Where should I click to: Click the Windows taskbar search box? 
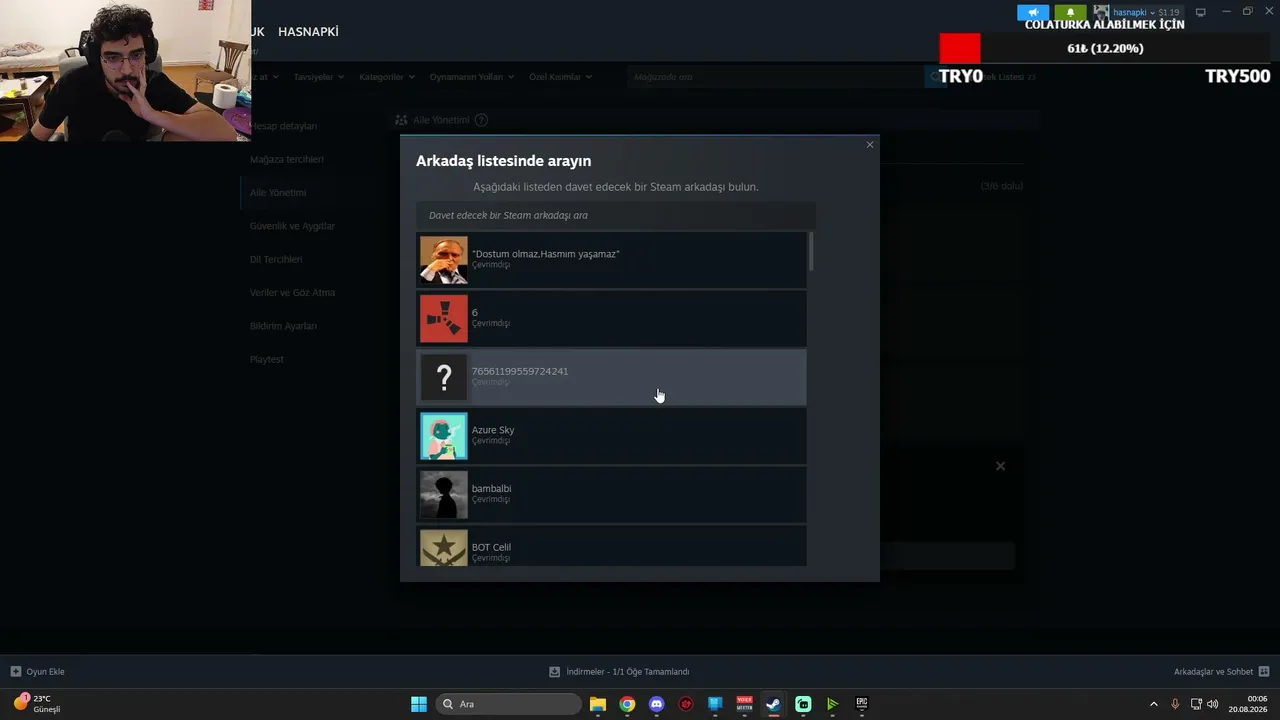click(x=509, y=704)
